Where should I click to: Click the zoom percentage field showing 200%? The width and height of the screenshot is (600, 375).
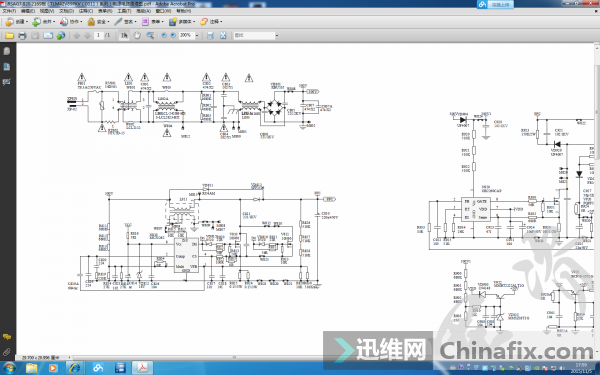click(x=187, y=36)
